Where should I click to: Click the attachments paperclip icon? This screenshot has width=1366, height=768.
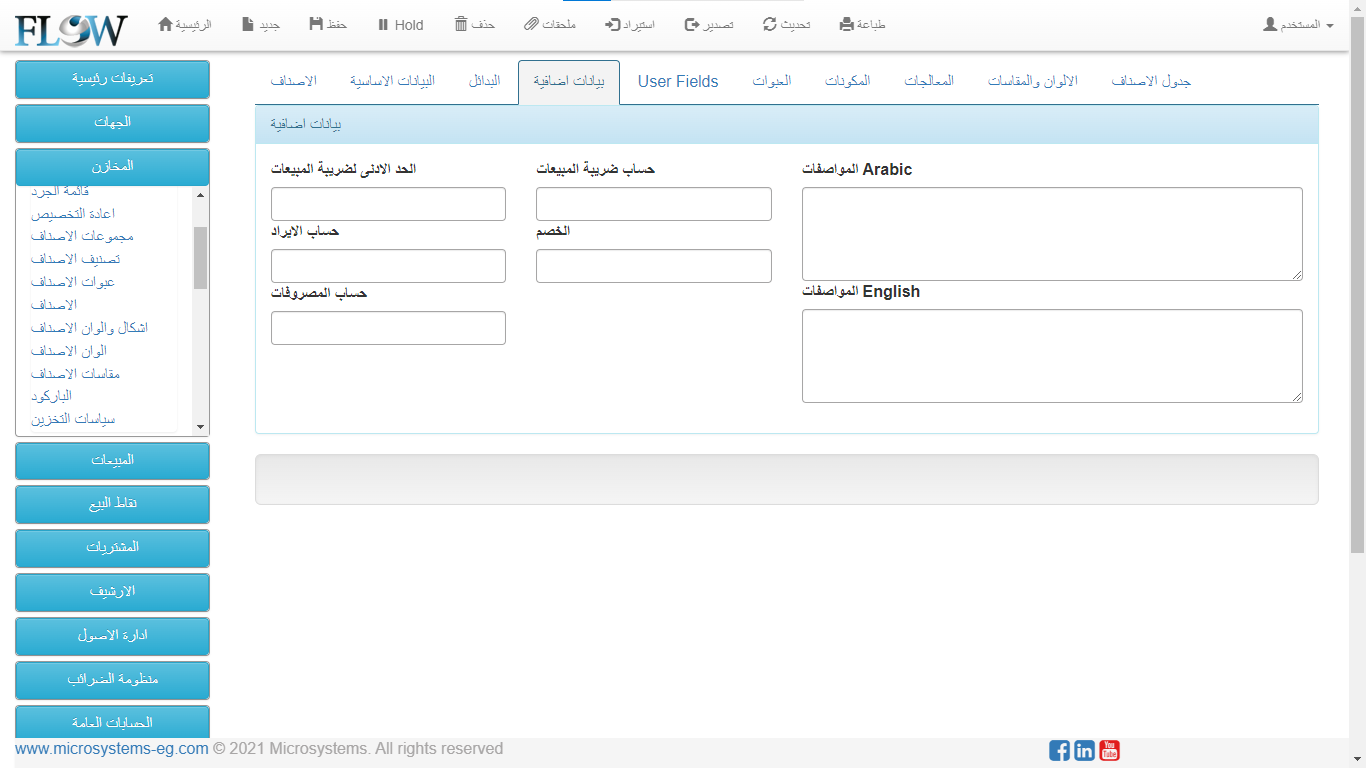pos(531,24)
